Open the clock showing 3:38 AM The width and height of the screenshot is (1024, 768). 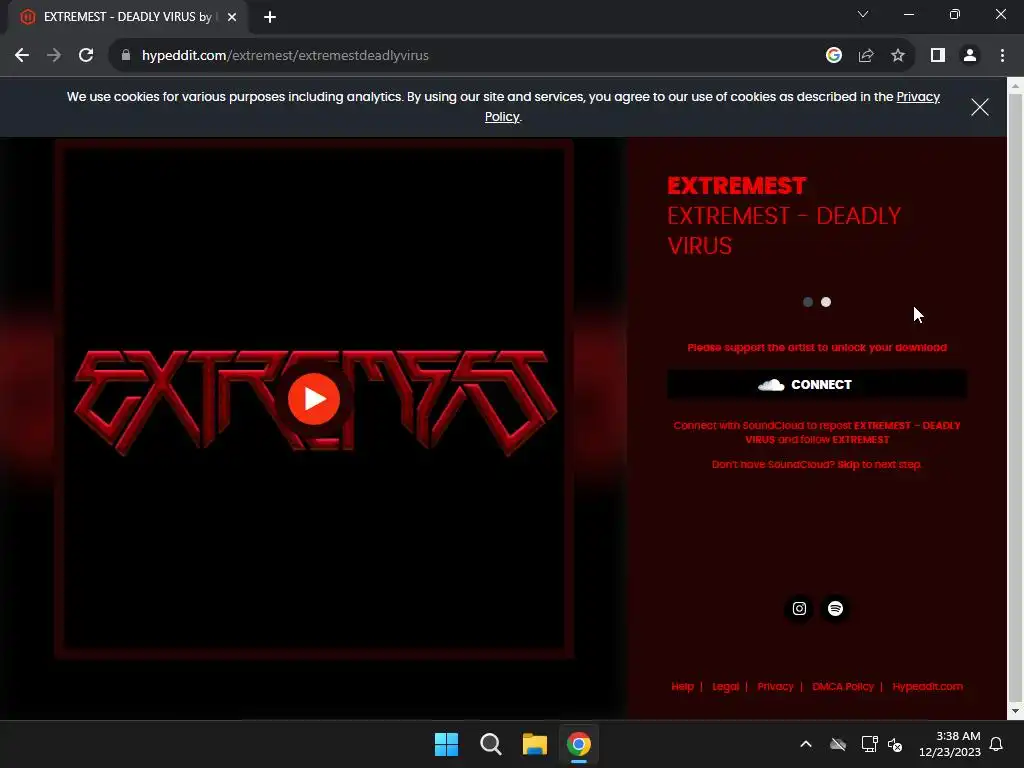click(x=950, y=744)
